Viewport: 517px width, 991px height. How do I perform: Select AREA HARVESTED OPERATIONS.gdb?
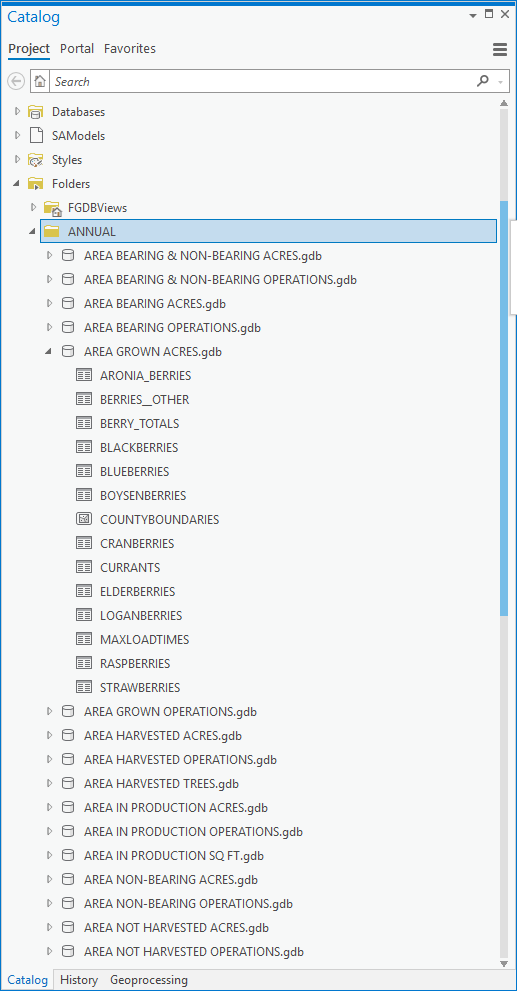[180, 760]
